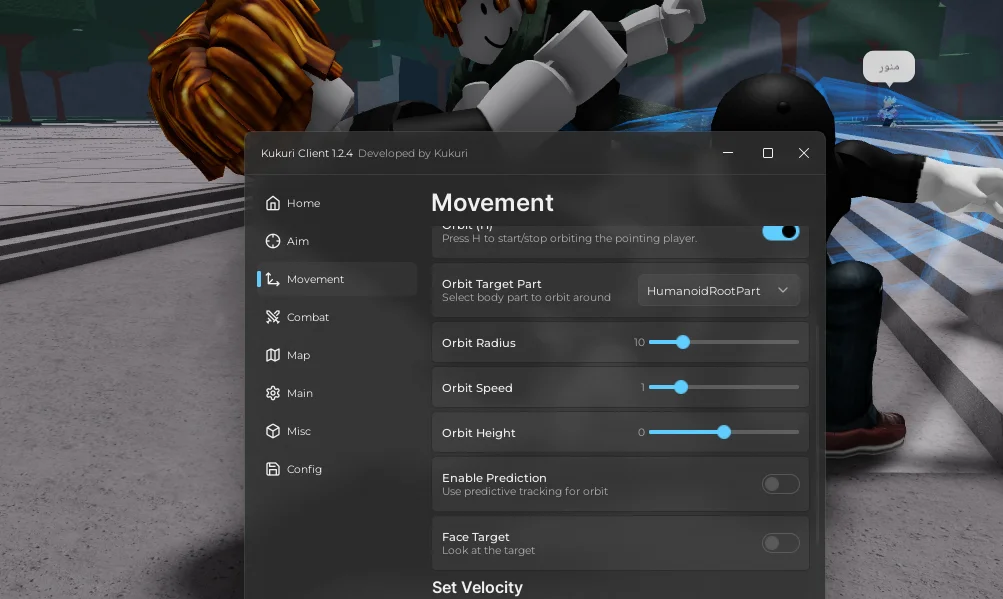
Task: Click the Arabic chat bubble above player
Action: (x=888, y=67)
